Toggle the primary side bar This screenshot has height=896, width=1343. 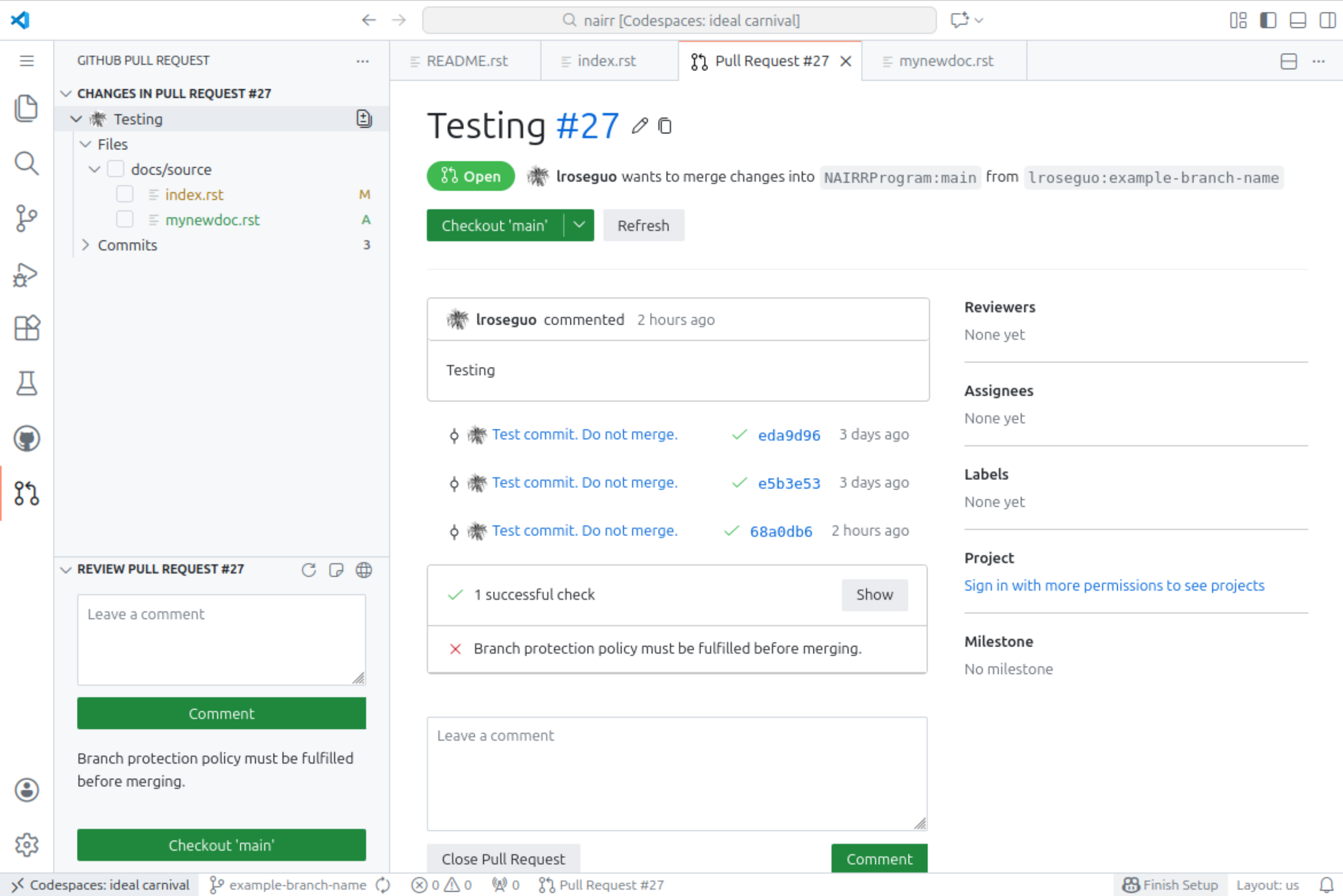1268,20
